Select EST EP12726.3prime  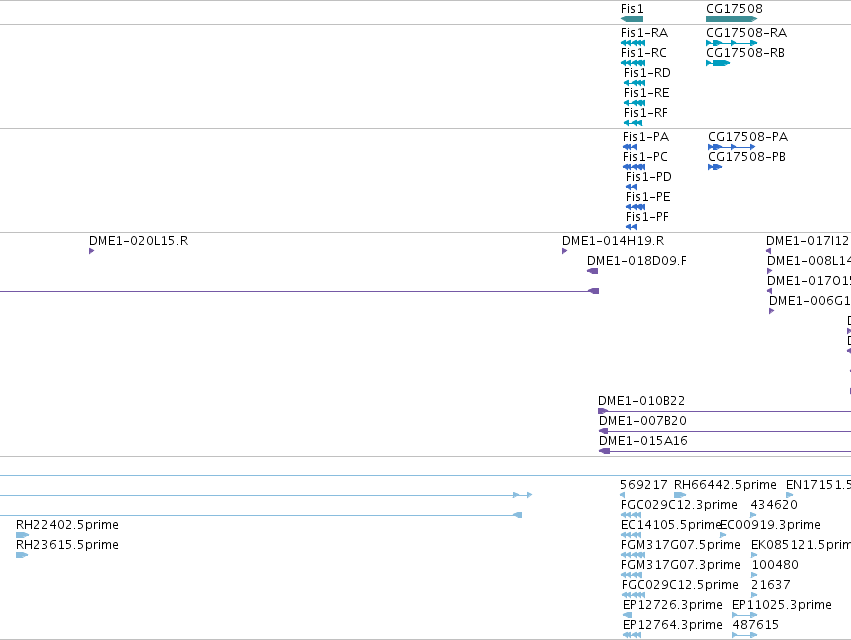[x=673, y=605]
